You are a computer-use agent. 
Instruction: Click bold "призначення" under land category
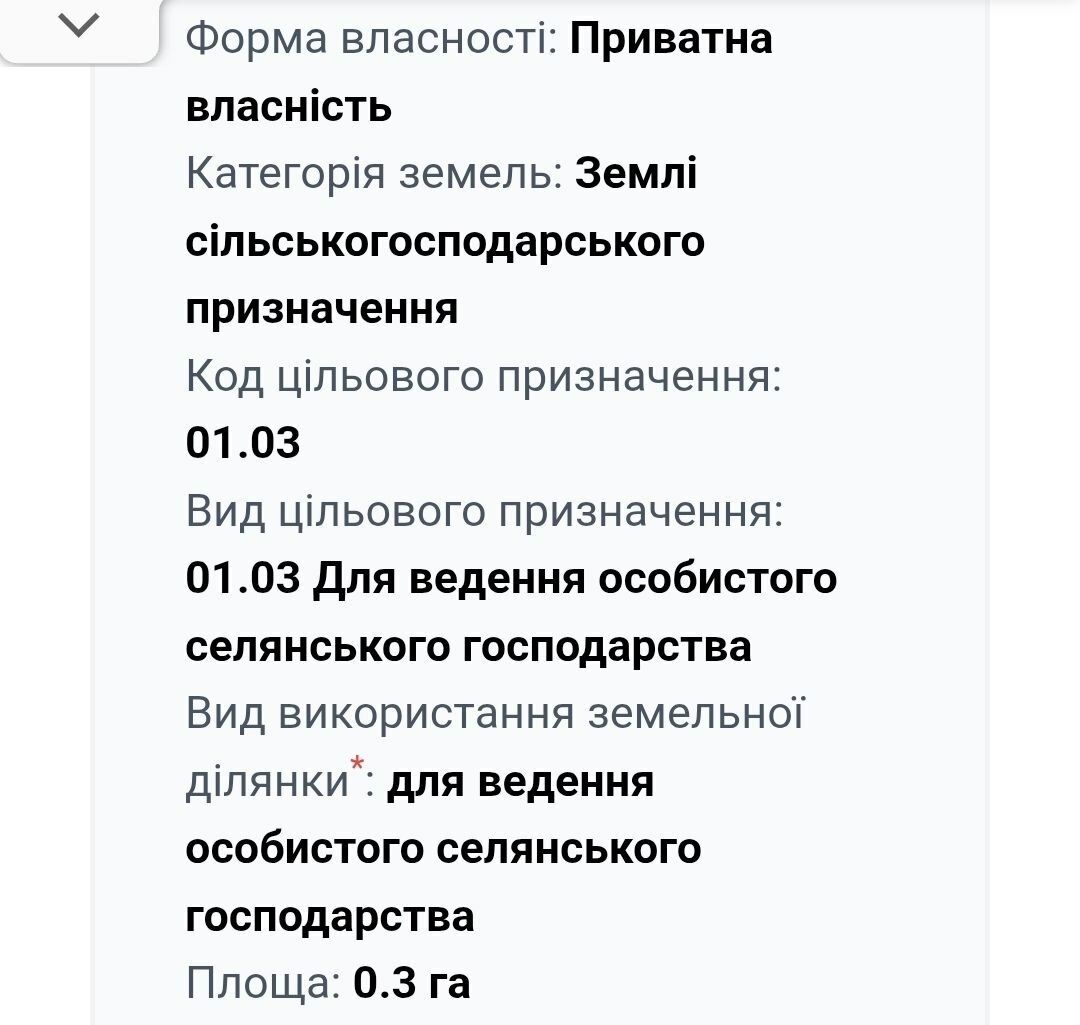tap(322, 309)
